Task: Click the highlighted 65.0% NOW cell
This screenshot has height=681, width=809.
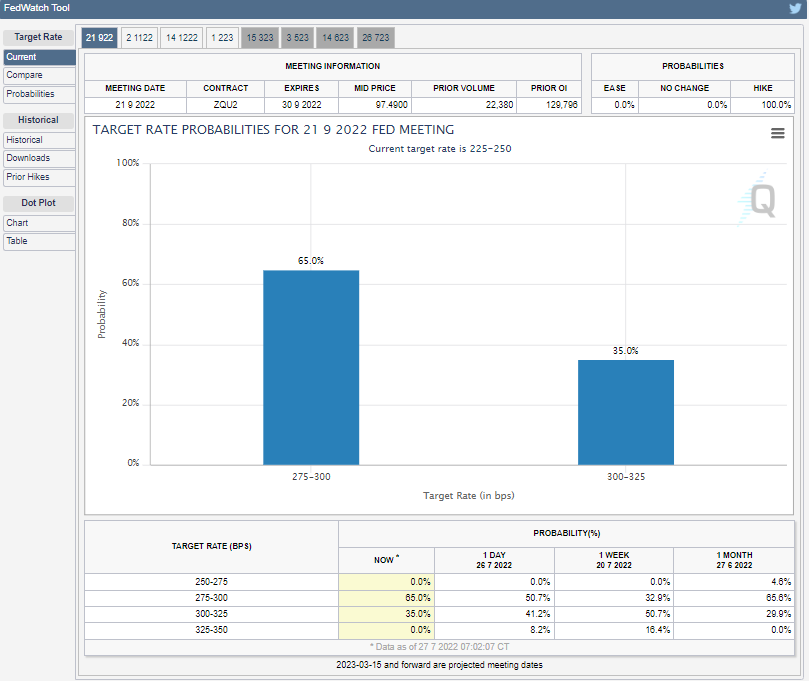Action: 386,598
